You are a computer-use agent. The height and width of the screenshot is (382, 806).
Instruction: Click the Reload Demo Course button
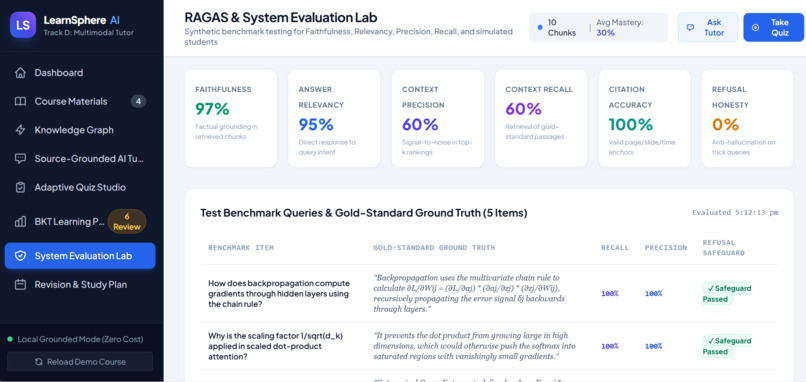point(80,361)
